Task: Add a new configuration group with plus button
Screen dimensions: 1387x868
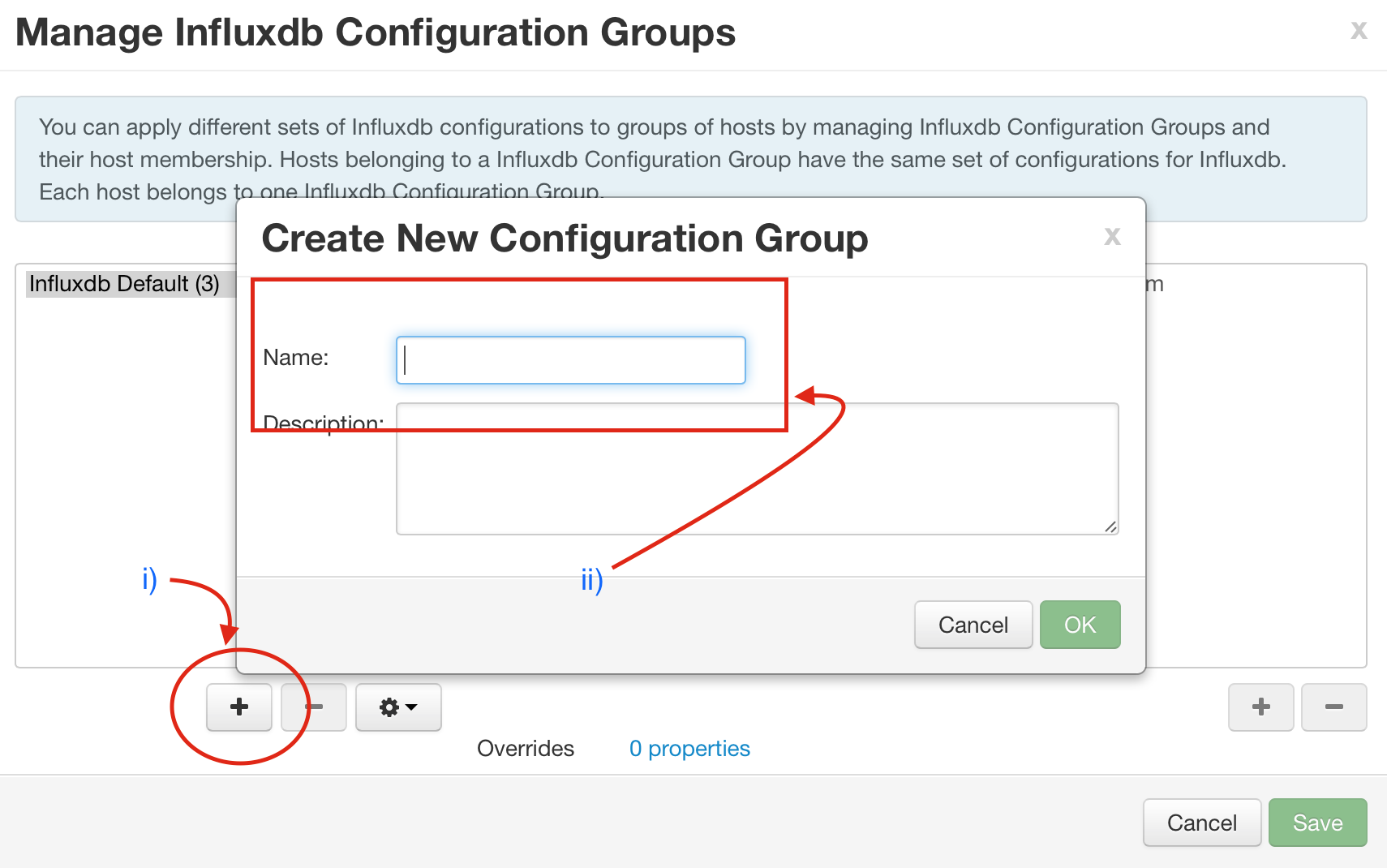Action: pos(238,707)
